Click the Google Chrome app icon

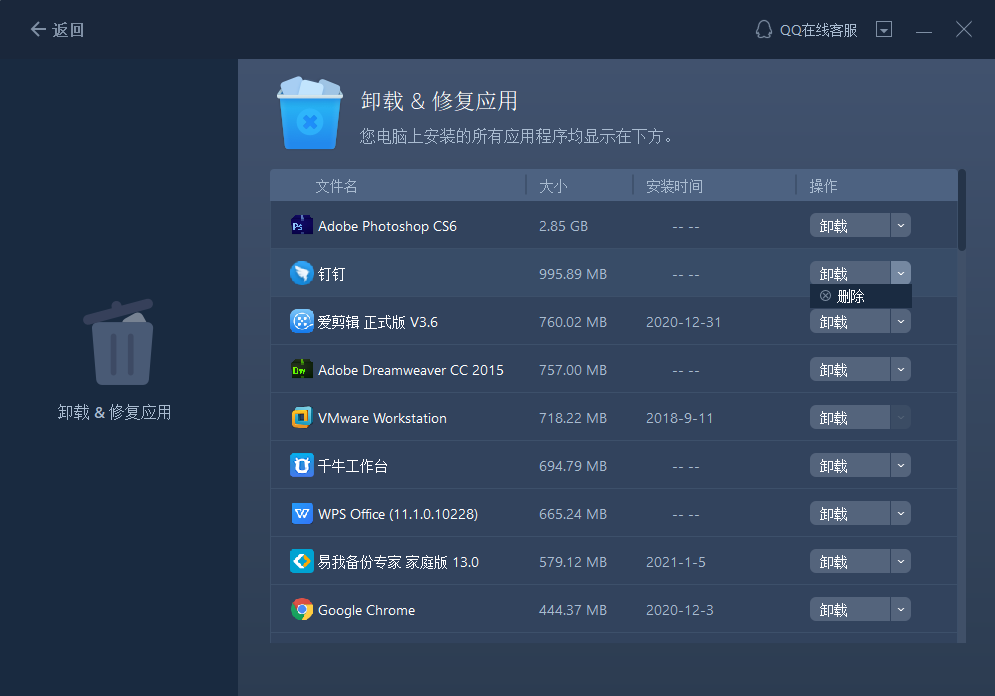pos(302,609)
